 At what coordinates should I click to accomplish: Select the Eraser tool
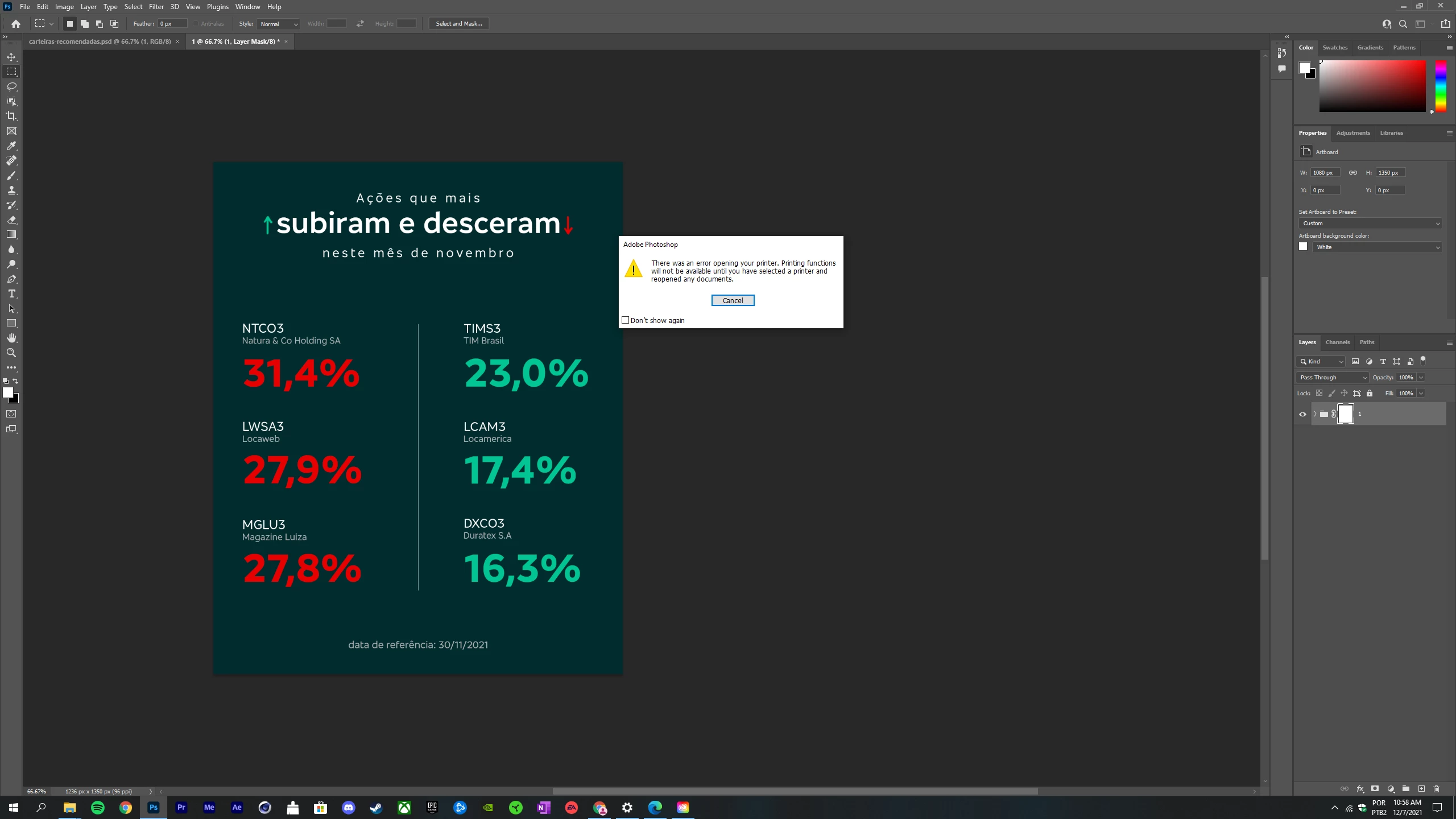11,220
